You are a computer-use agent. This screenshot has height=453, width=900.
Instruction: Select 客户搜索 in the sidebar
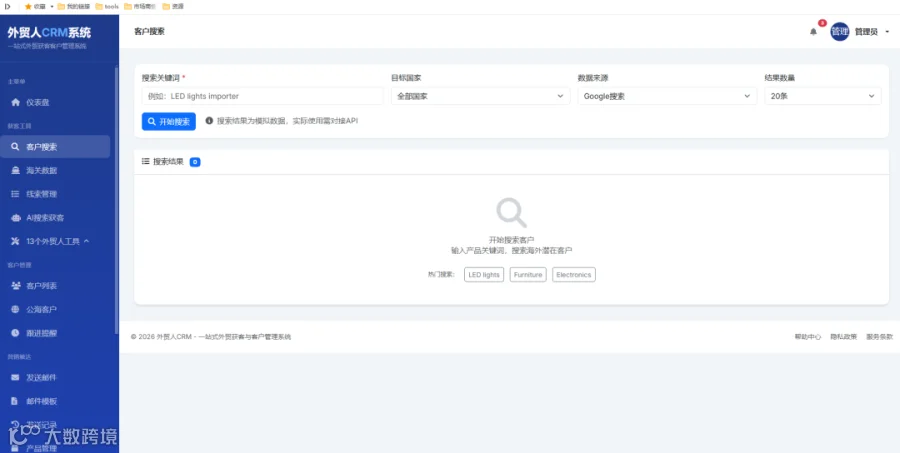tap(55, 146)
